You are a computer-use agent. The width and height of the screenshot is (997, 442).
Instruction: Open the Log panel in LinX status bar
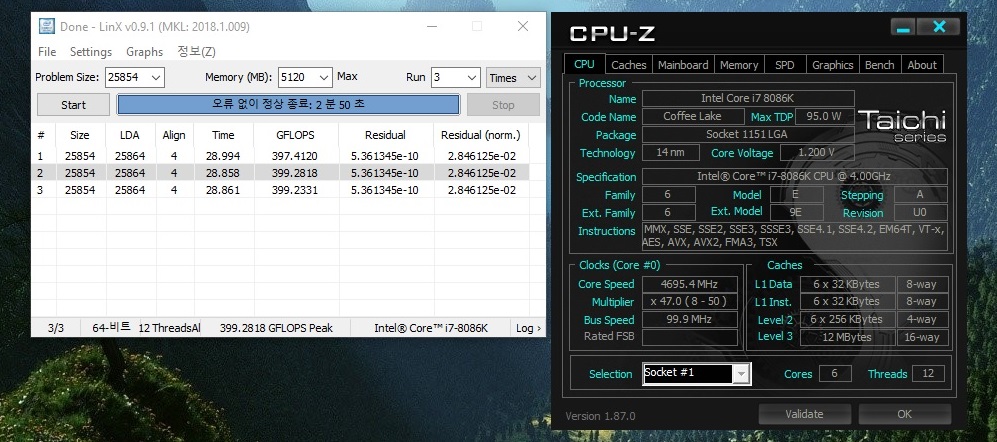pyautogui.click(x=528, y=328)
